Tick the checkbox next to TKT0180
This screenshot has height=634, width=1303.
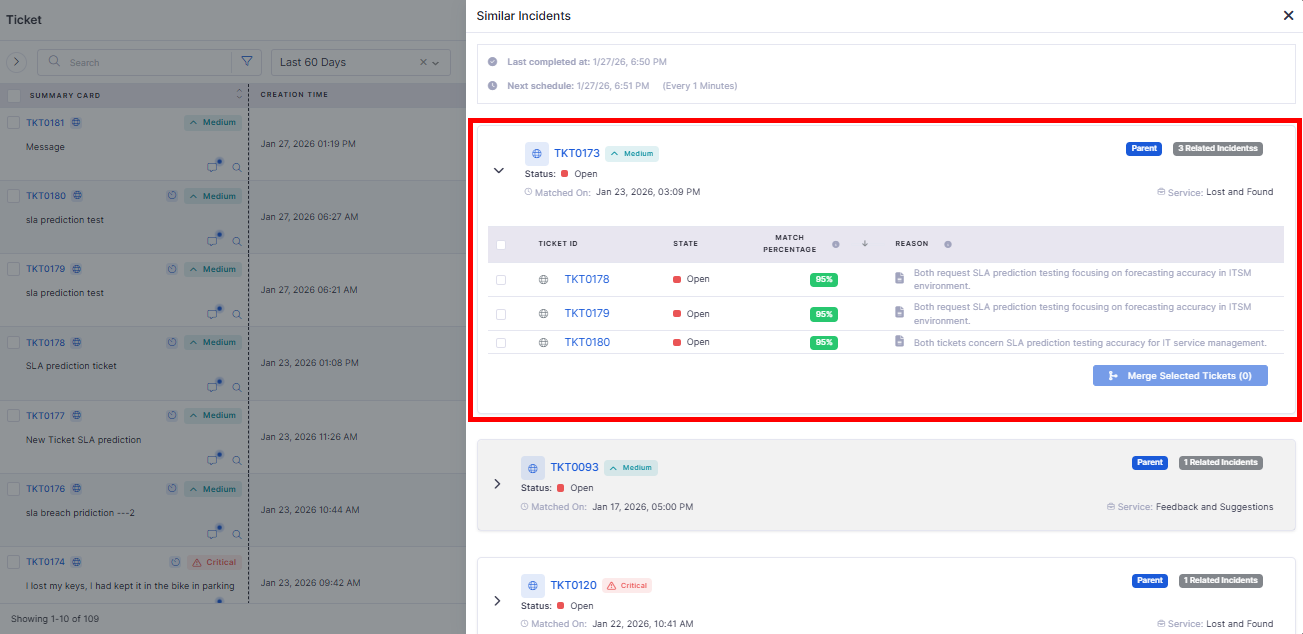501,343
